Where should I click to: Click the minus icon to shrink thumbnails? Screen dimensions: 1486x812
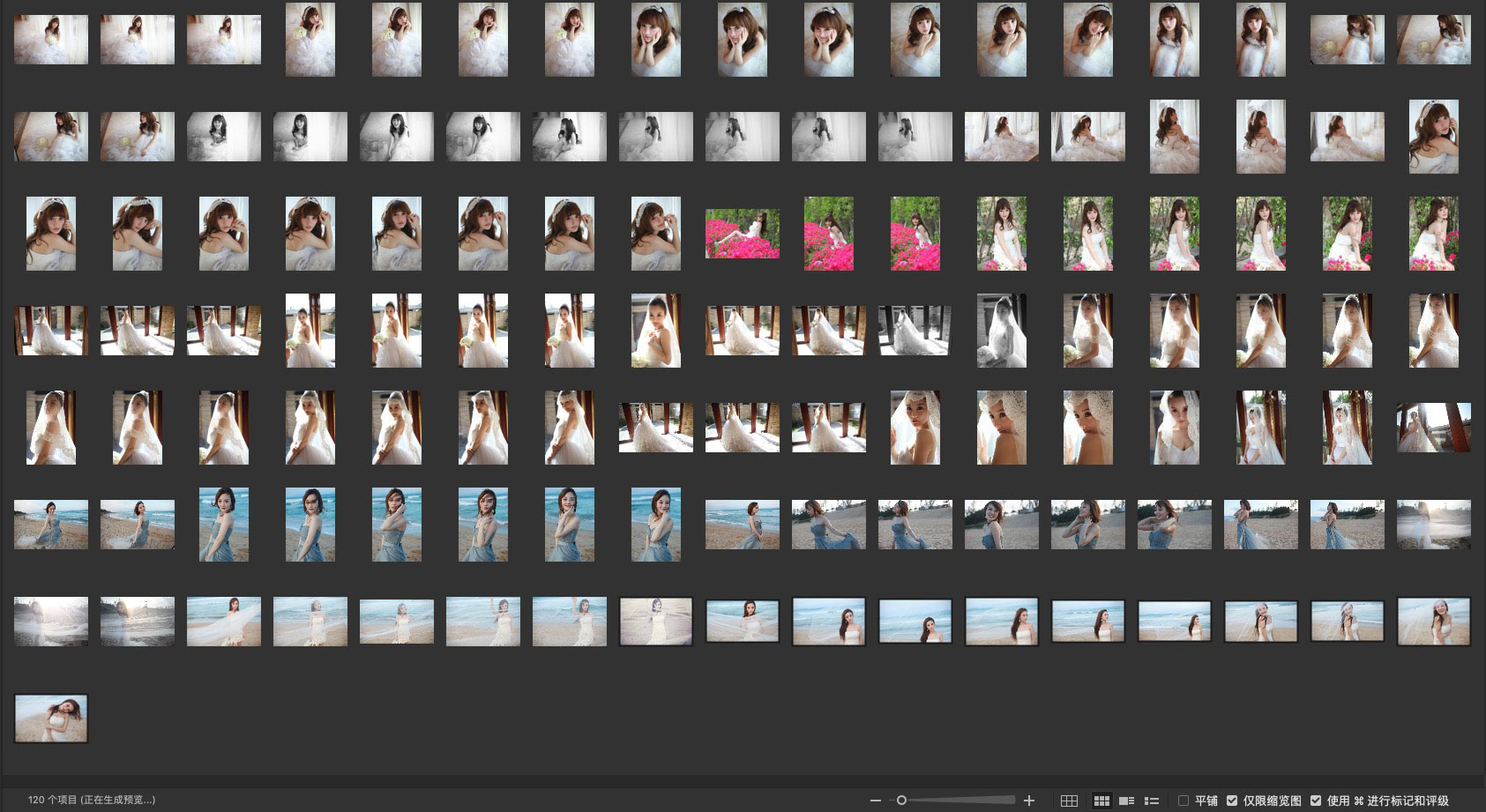[x=875, y=801]
